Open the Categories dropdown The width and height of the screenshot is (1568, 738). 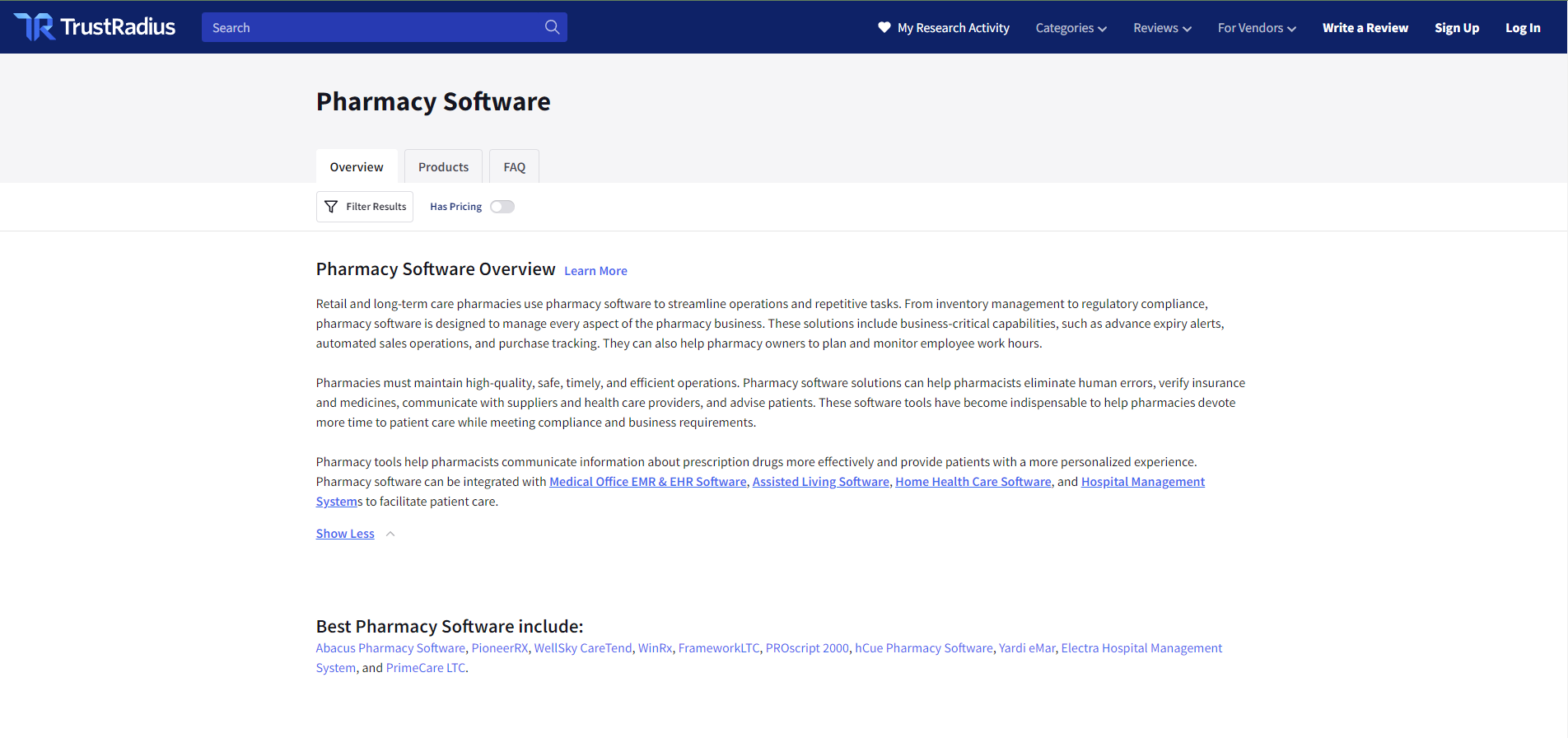pyautogui.click(x=1071, y=28)
